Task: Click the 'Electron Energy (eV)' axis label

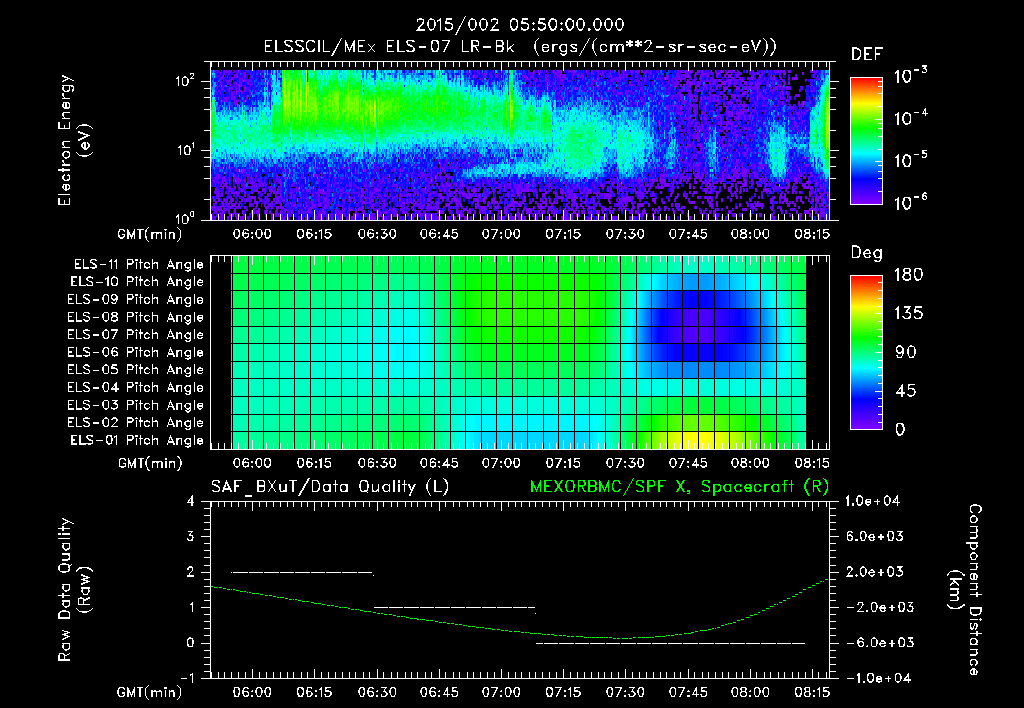Action: [74, 140]
